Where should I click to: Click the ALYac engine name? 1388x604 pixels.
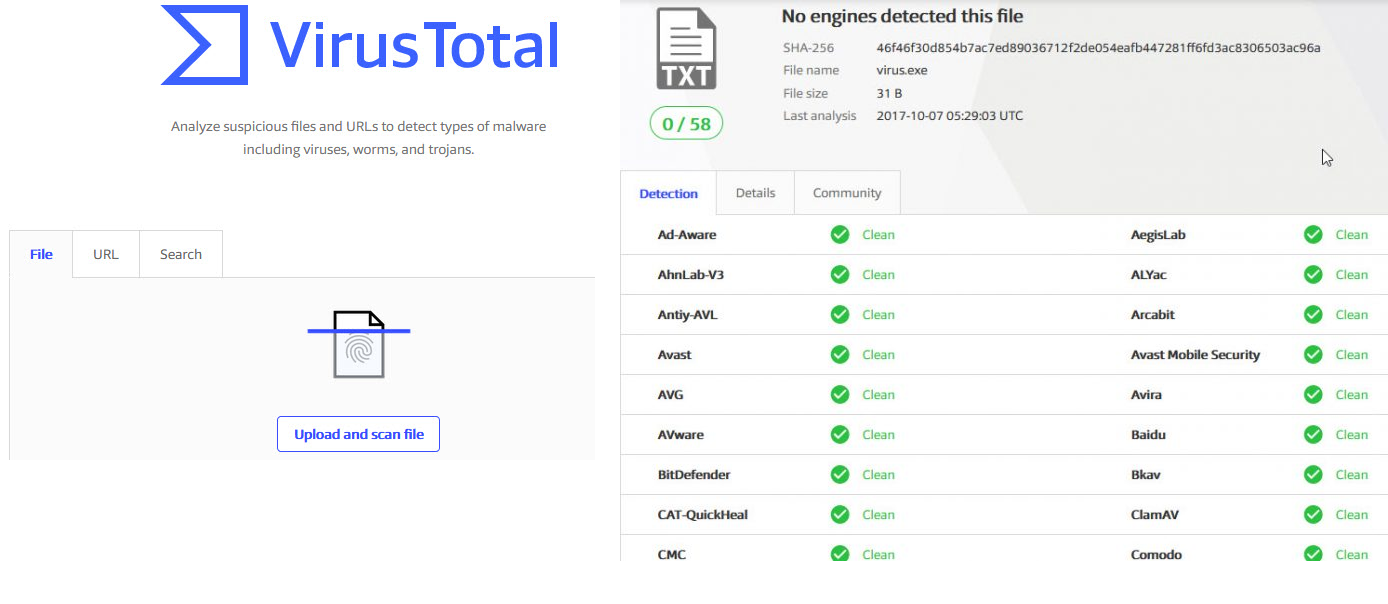(x=1148, y=274)
